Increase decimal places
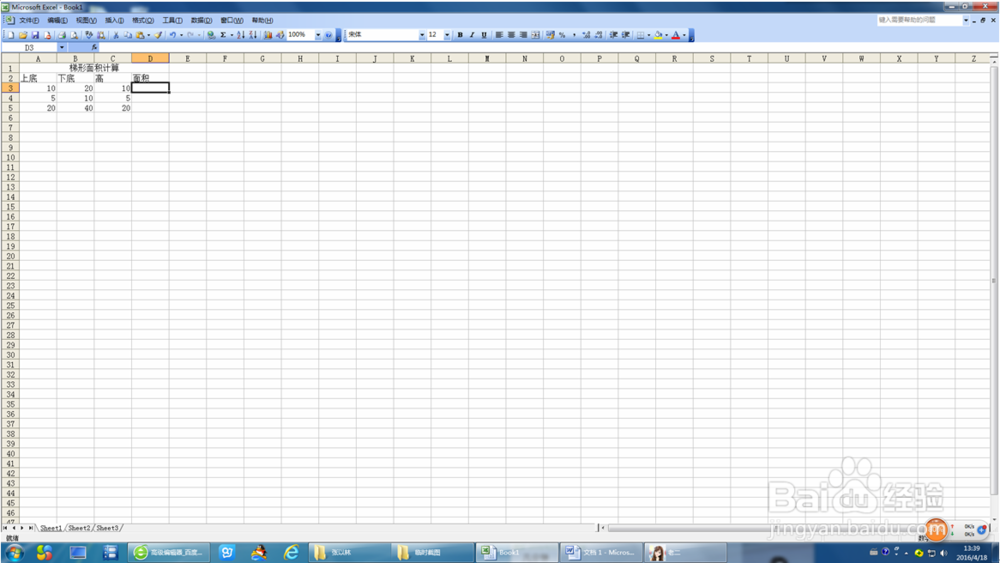The width and height of the screenshot is (1000, 563). tap(586, 35)
